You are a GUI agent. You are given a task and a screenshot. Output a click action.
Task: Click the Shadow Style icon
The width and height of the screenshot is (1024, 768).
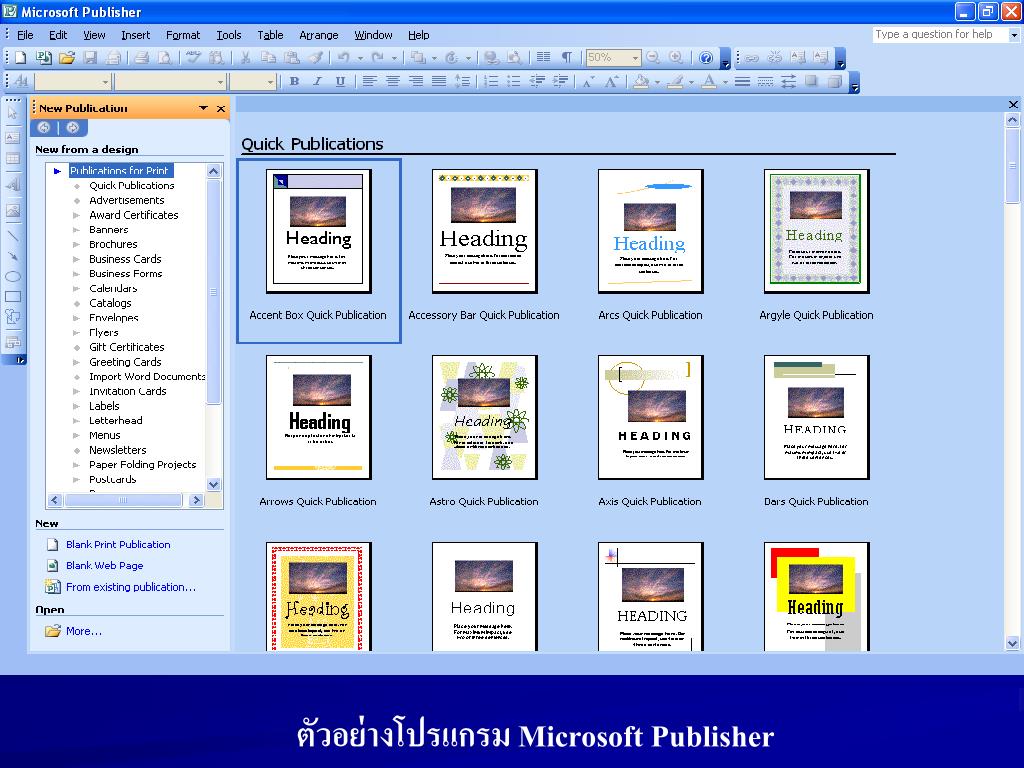pos(811,81)
